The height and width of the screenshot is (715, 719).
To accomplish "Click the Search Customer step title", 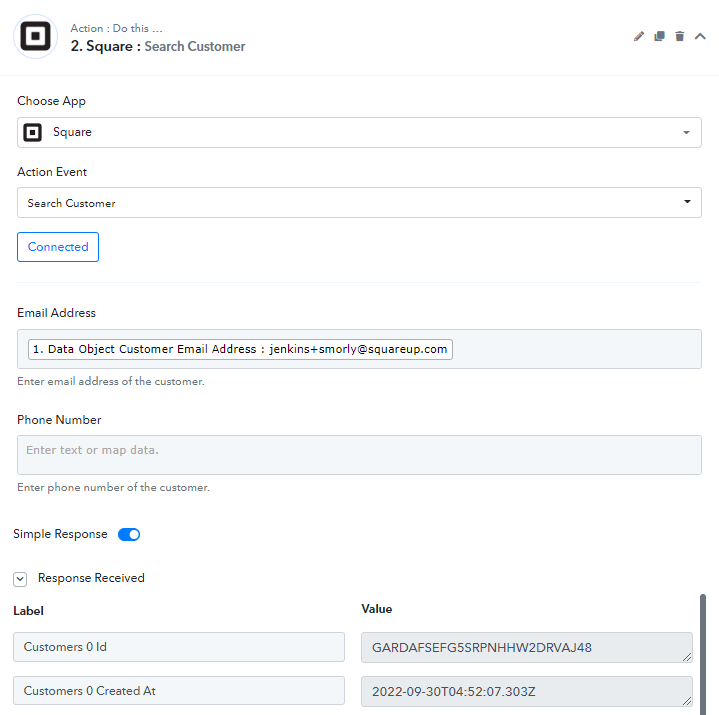I will click(194, 46).
